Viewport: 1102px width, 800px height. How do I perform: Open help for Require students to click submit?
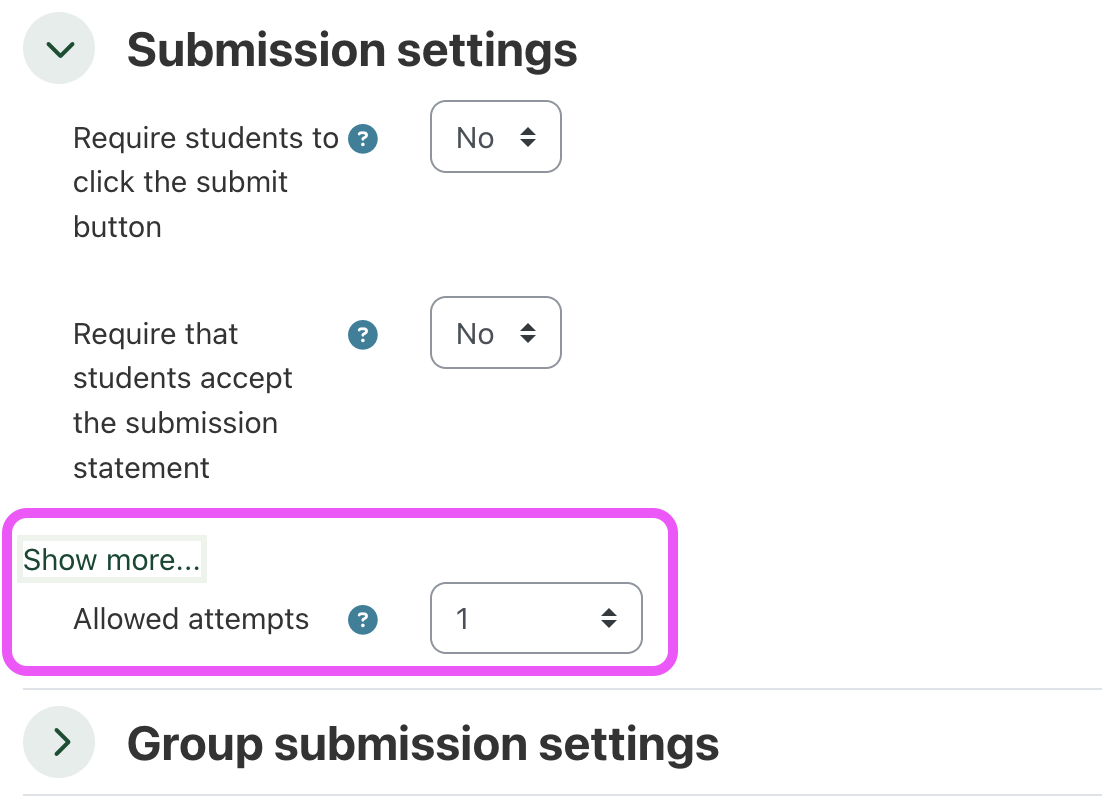tap(362, 139)
